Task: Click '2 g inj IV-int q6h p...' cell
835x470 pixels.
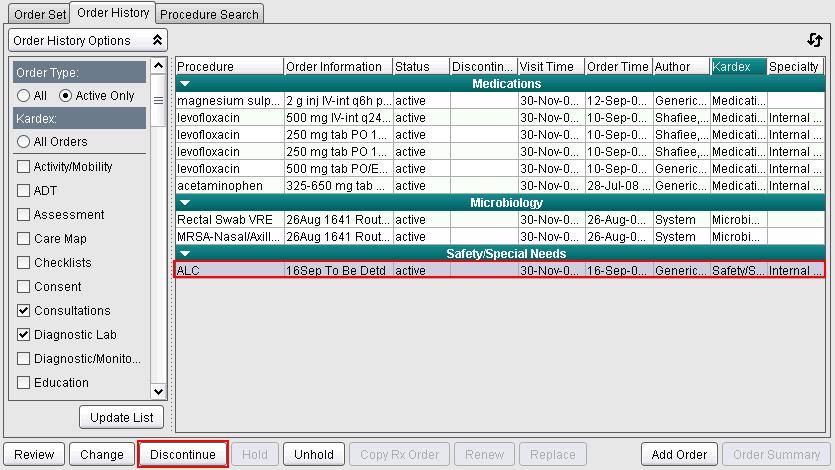Action: [x=338, y=101]
